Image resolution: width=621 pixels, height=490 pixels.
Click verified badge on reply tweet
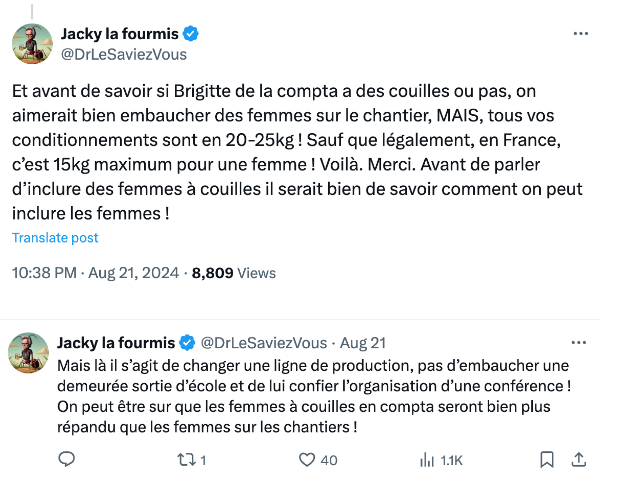click(x=185, y=343)
